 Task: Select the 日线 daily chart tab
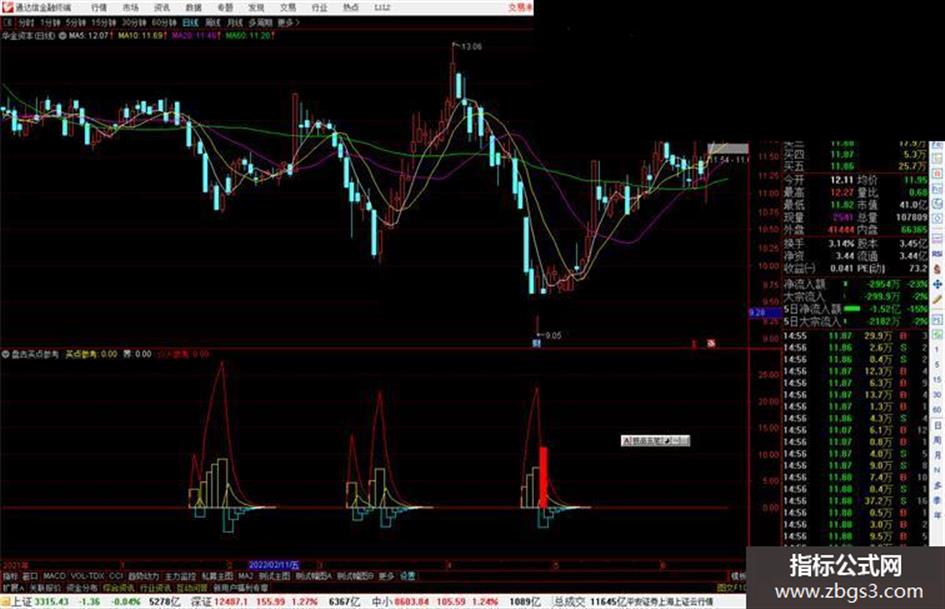tap(190, 22)
